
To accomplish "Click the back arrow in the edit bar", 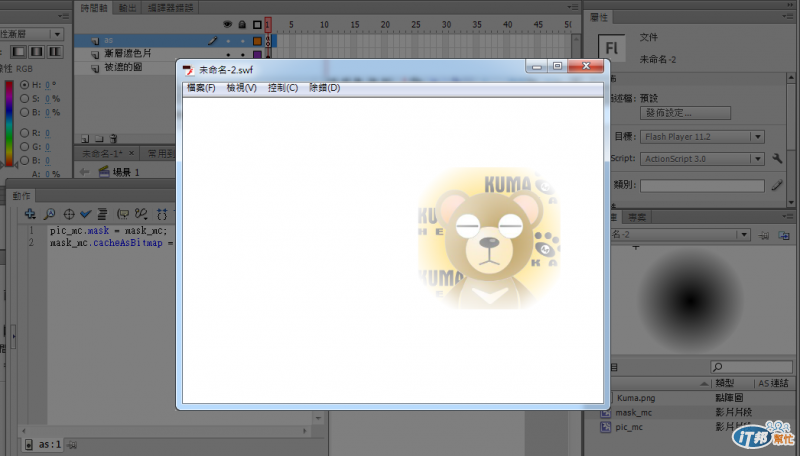I will click(x=85, y=172).
